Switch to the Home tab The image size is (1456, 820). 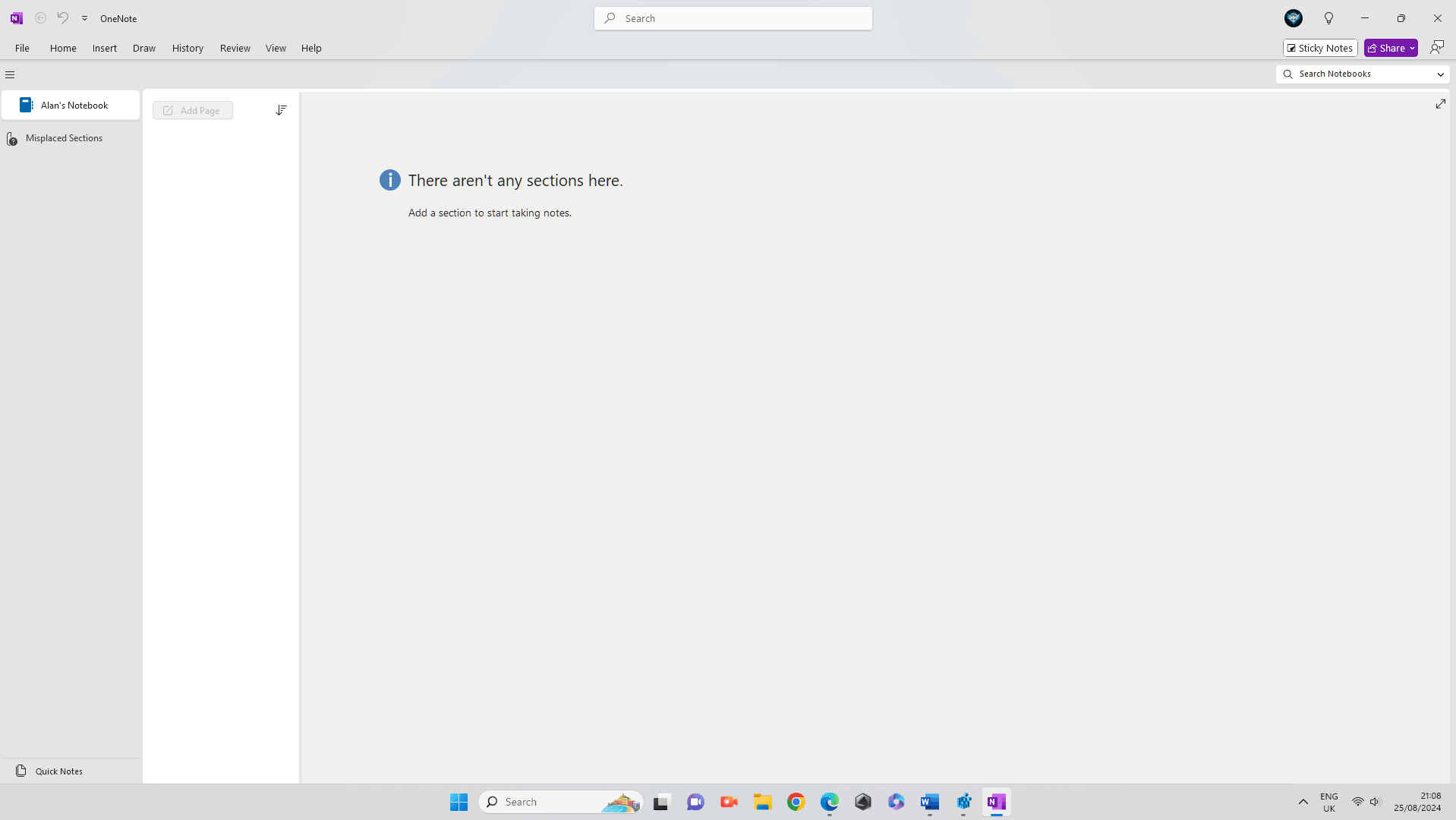click(63, 48)
